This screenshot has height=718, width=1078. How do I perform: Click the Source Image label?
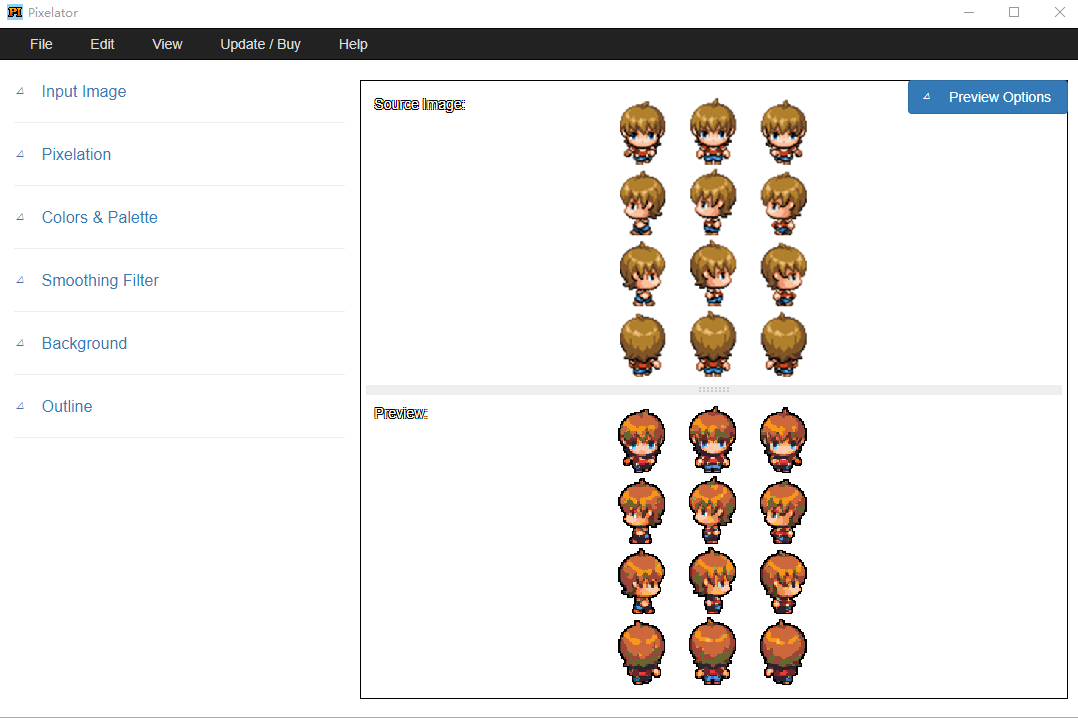pyautogui.click(x=419, y=104)
